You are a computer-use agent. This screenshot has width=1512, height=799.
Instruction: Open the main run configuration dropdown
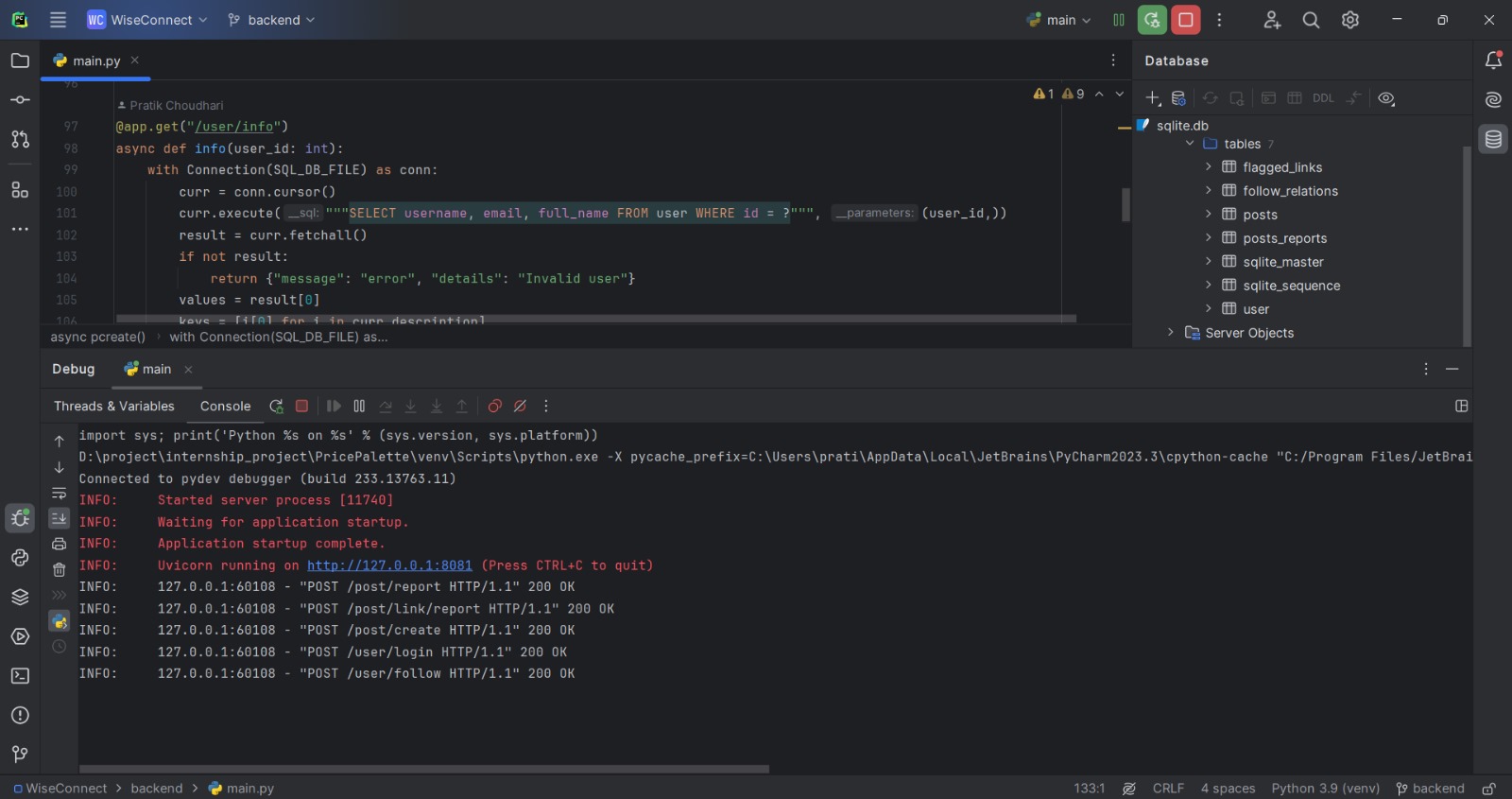click(x=1058, y=20)
